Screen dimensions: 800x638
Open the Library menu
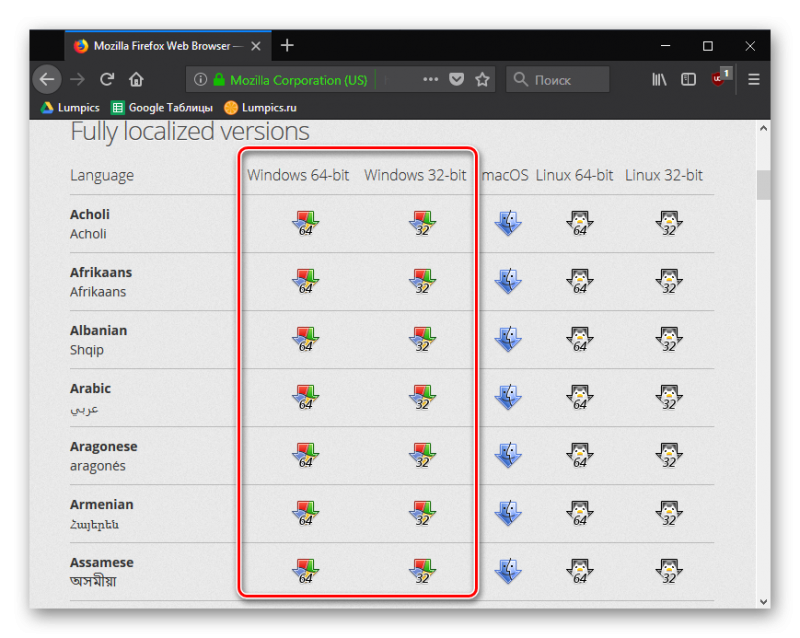(659, 80)
